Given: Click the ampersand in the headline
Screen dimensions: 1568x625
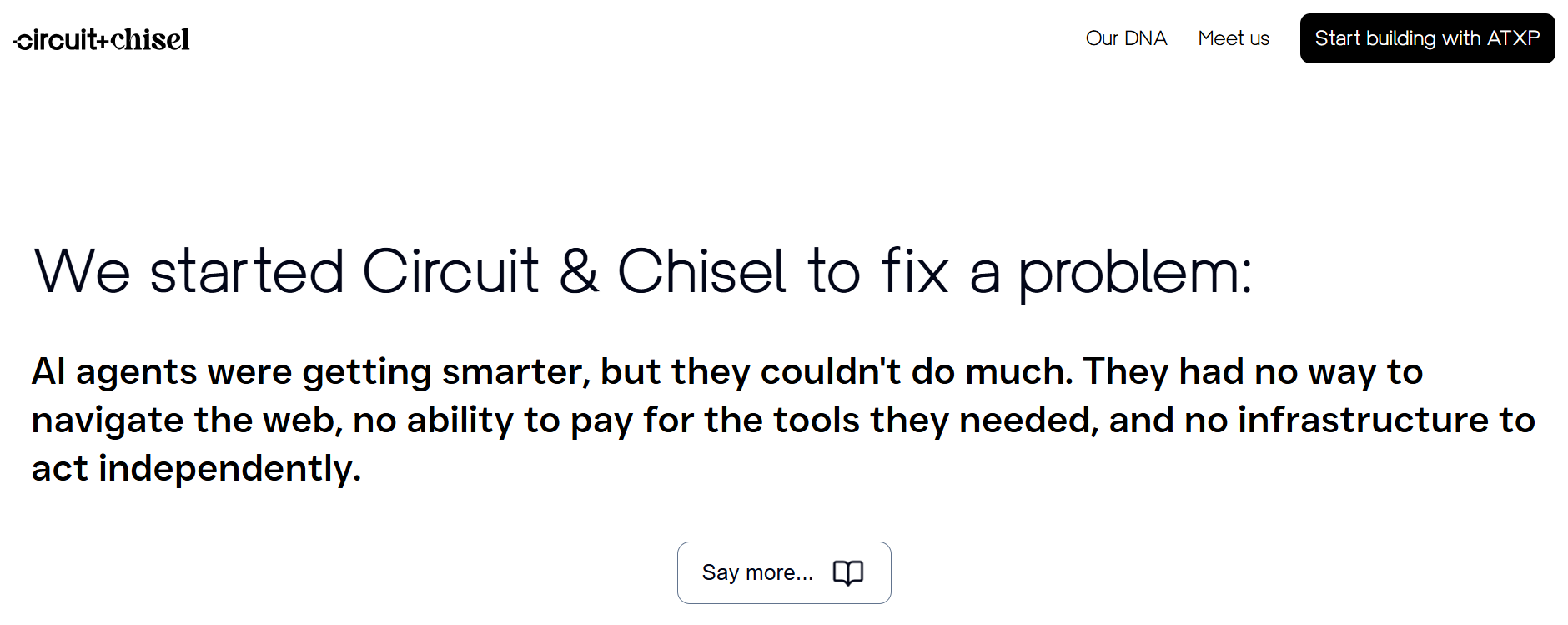Looking at the screenshot, I should (x=579, y=271).
